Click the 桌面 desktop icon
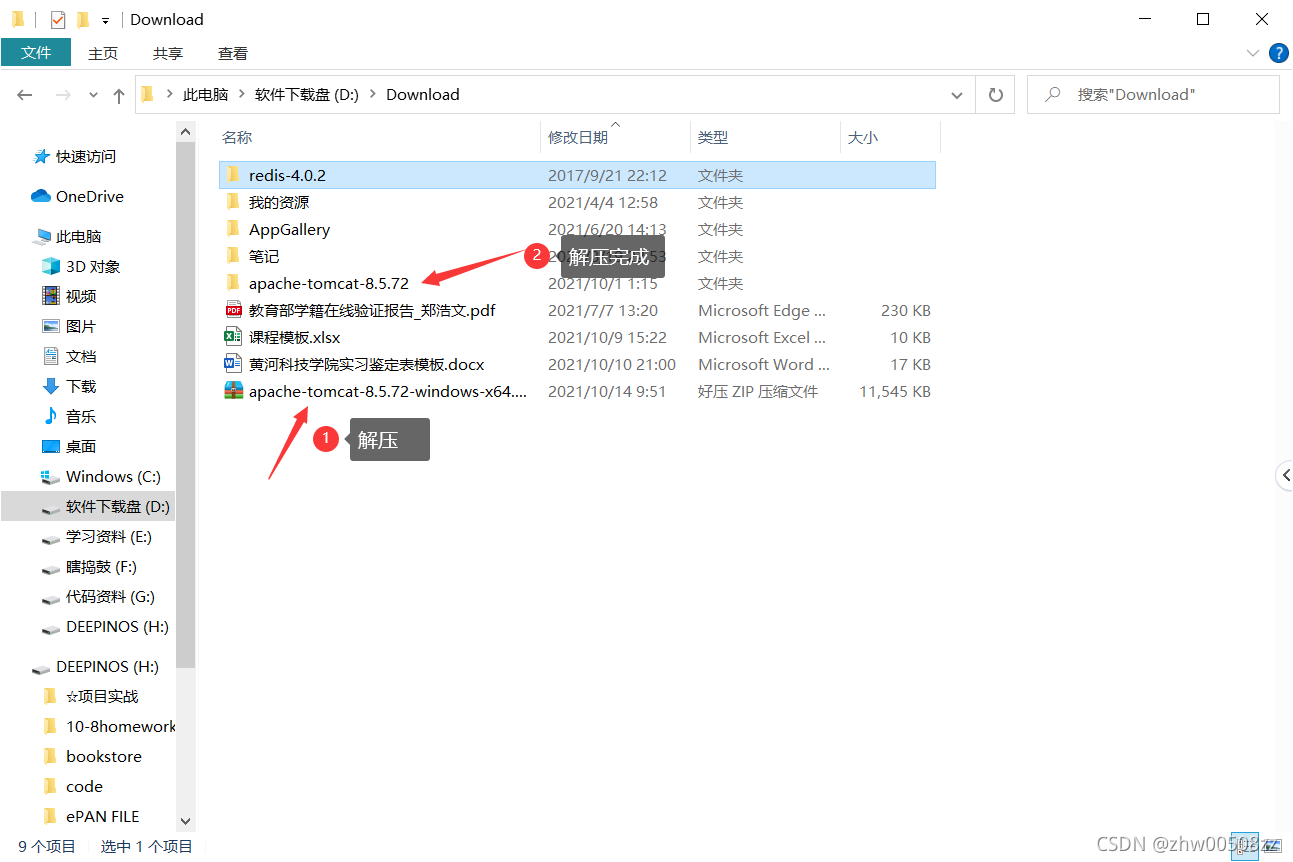The height and width of the screenshot is (862, 1293). click(51, 446)
